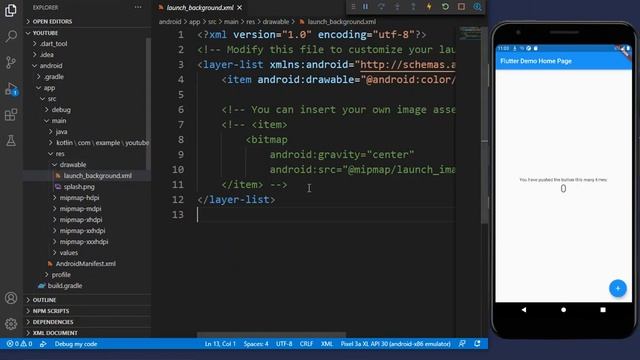This screenshot has width=640, height=360.
Task: Expand the NPM SCRIPTS section
Action: pyautogui.click(x=88, y=311)
